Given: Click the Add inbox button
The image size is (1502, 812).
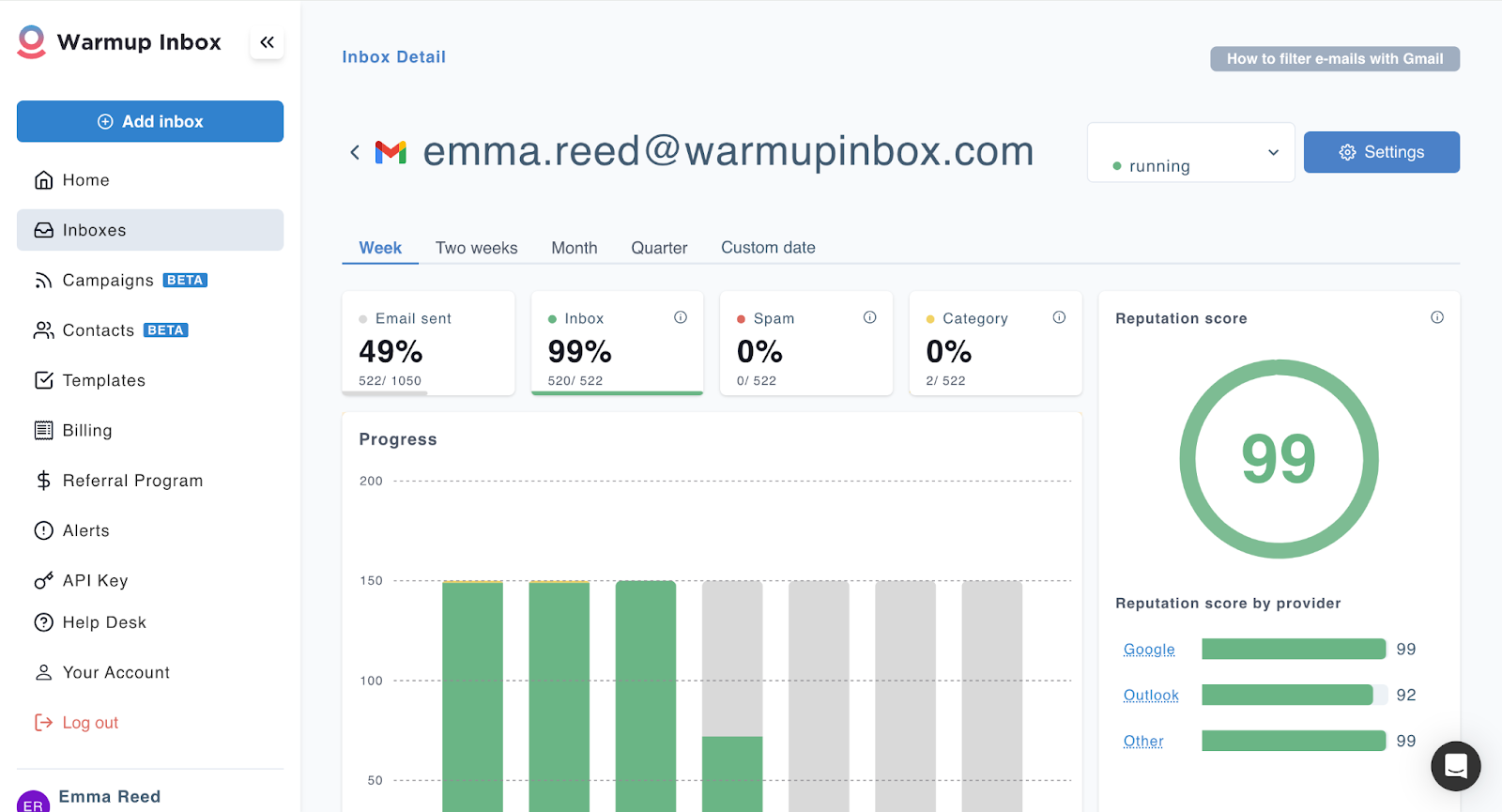Looking at the screenshot, I should 150,121.
